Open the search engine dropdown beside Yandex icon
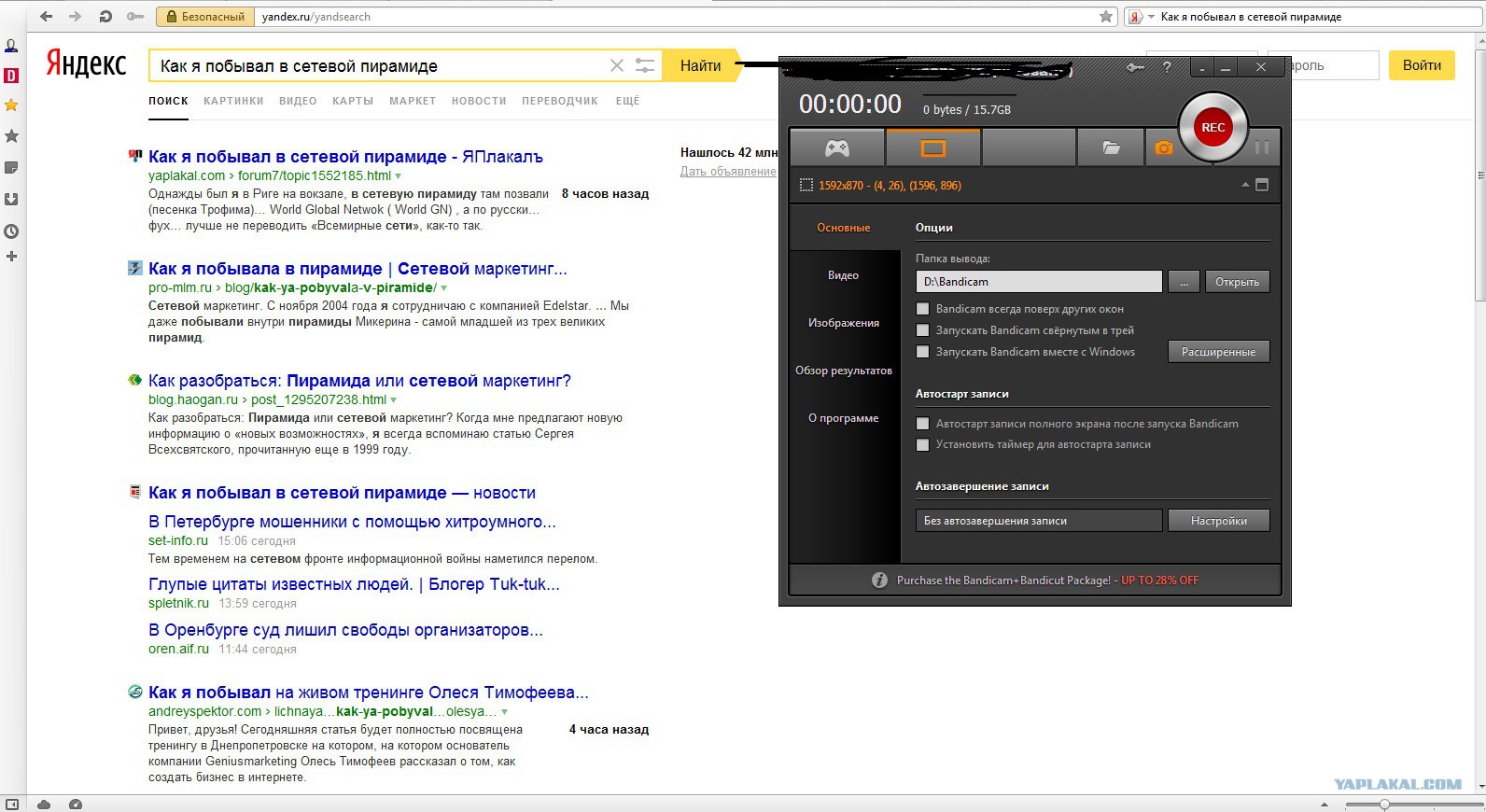Image resolution: width=1486 pixels, height=812 pixels. pos(1151,17)
